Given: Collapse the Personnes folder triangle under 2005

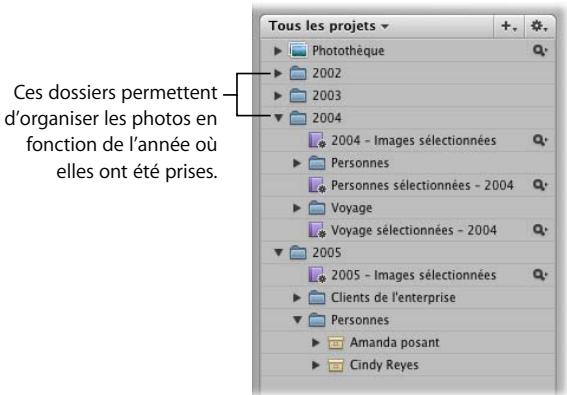Looking at the screenshot, I should (x=297, y=320).
